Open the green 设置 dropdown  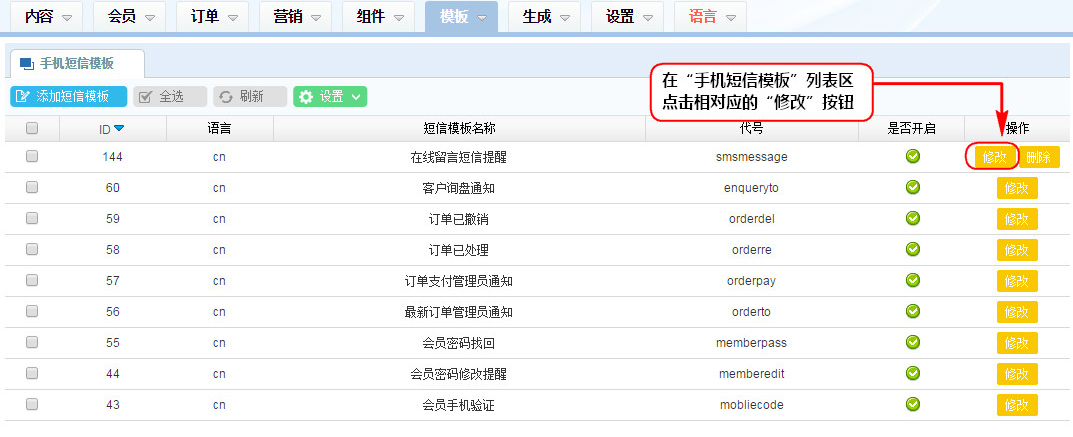point(329,96)
